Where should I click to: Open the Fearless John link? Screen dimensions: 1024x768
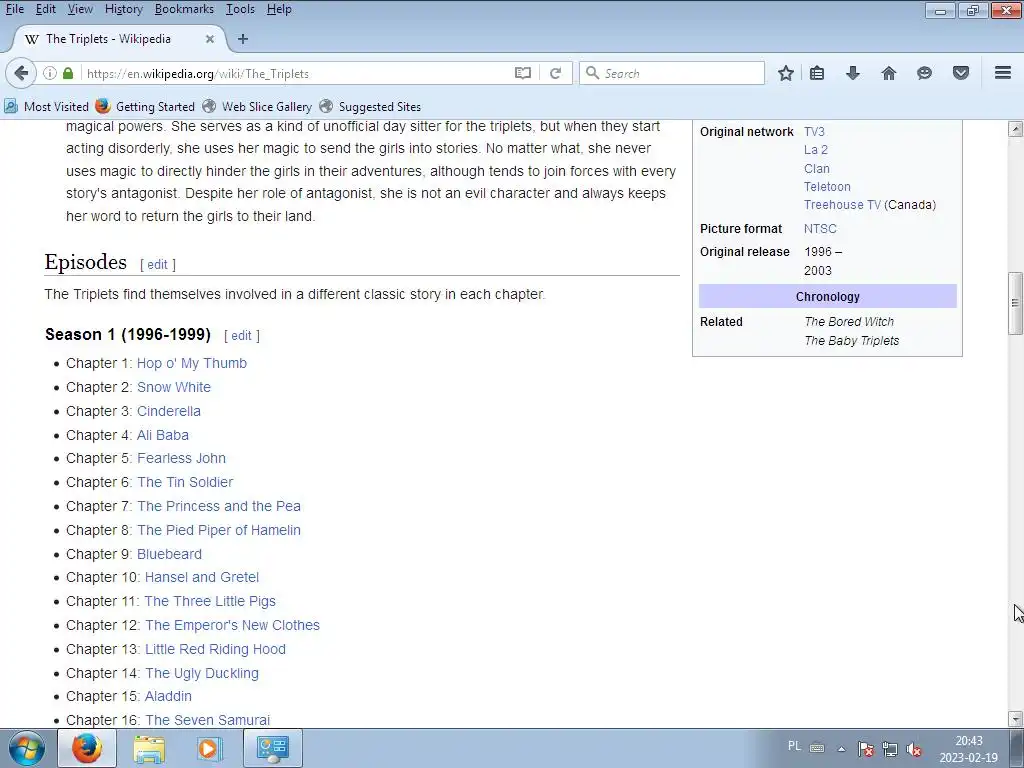(x=182, y=458)
